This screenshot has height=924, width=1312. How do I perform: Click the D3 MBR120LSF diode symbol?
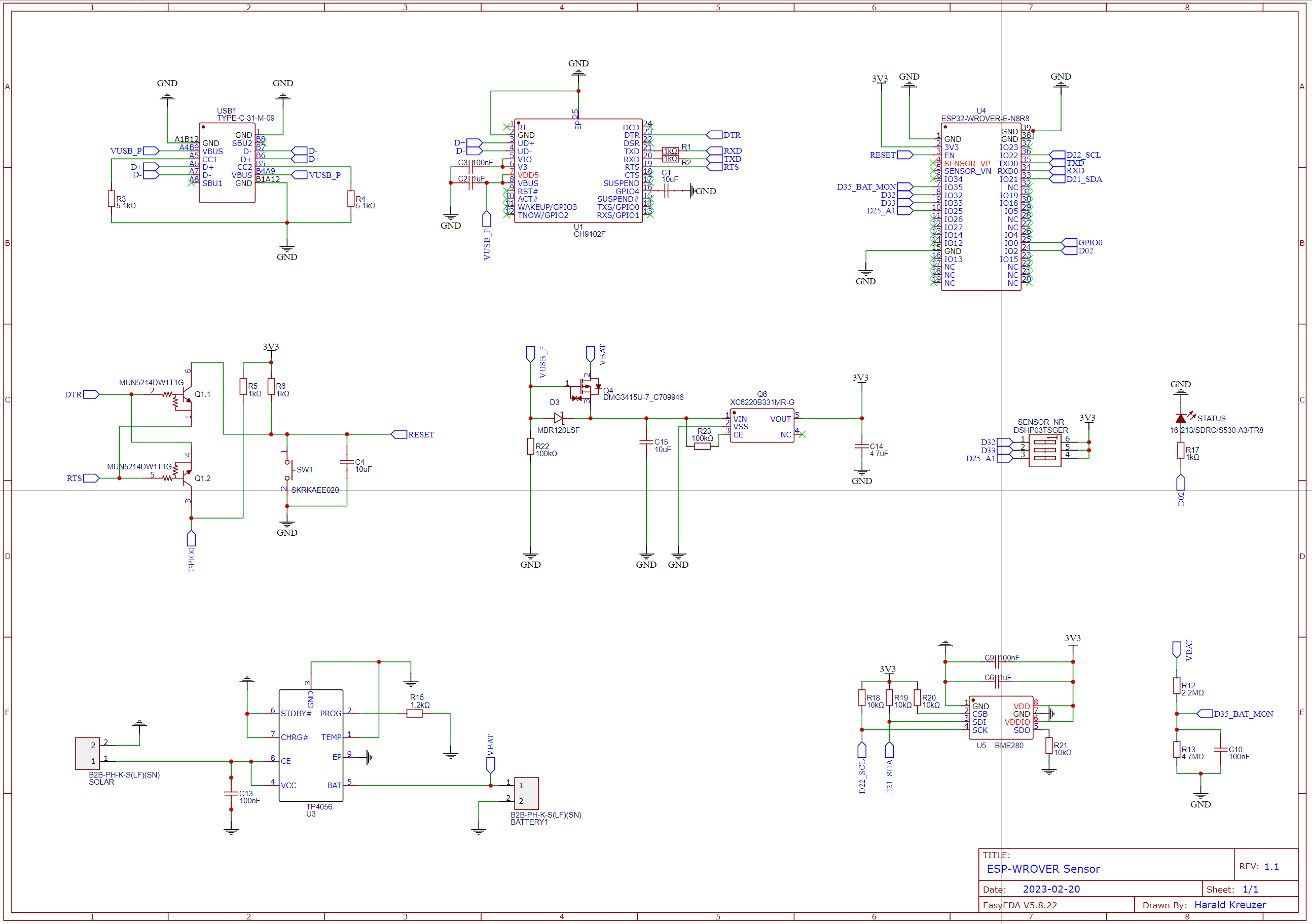pyautogui.click(x=558, y=418)
